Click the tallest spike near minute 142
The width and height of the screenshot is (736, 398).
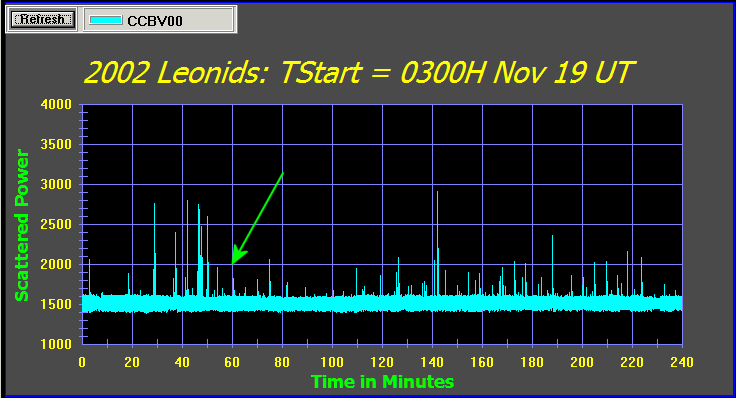(x=437, y=192)
